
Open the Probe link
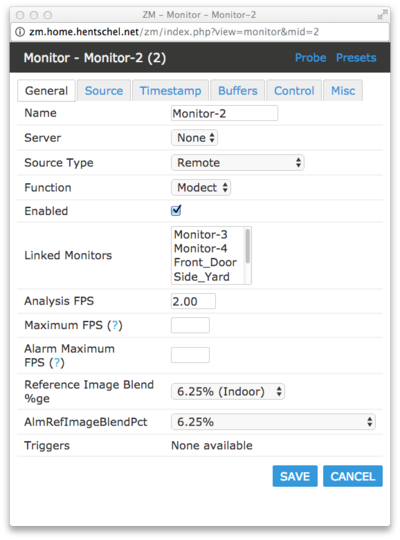coord(310,58)
